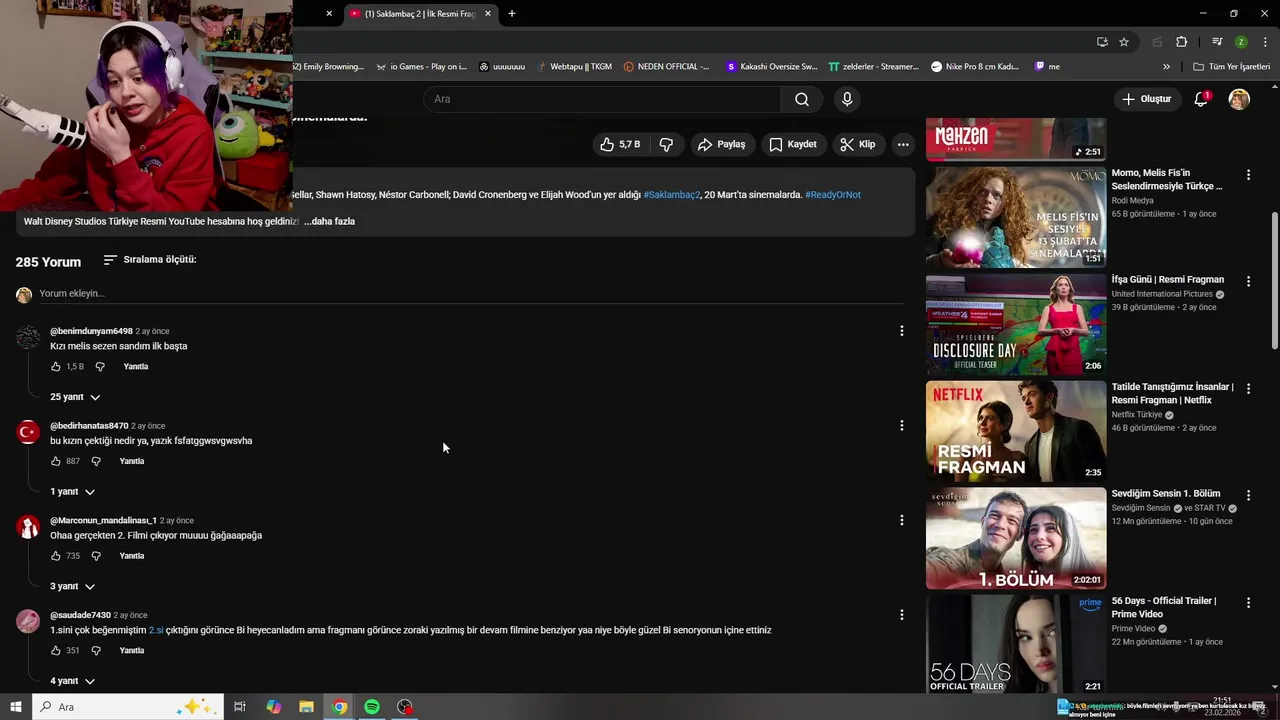
Task: Expand the 1 yanıt reply thread
Action: (72, 492)
